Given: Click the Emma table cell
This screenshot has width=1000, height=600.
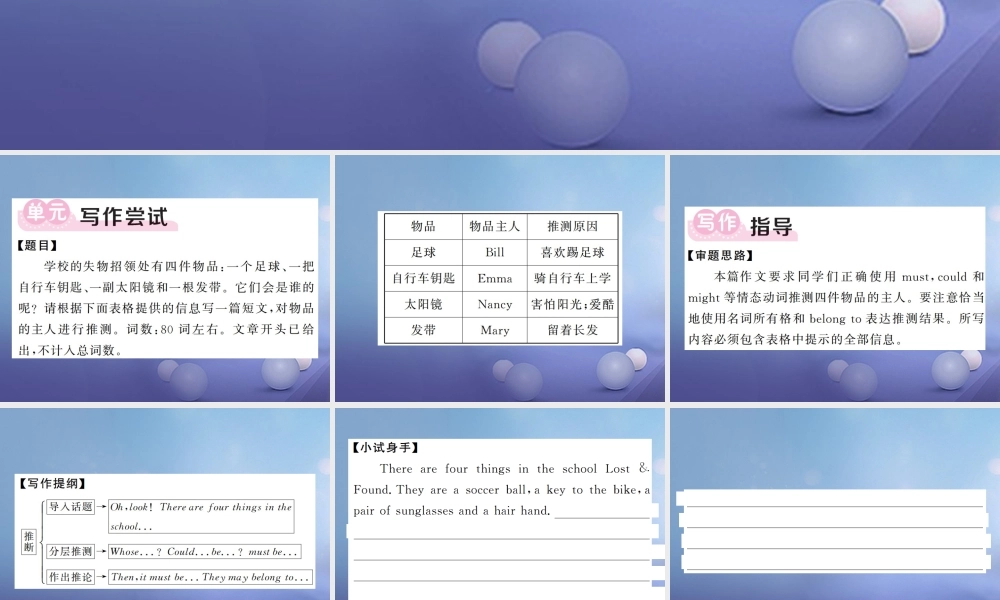Looking at the screenshot, I should [494, 278].
